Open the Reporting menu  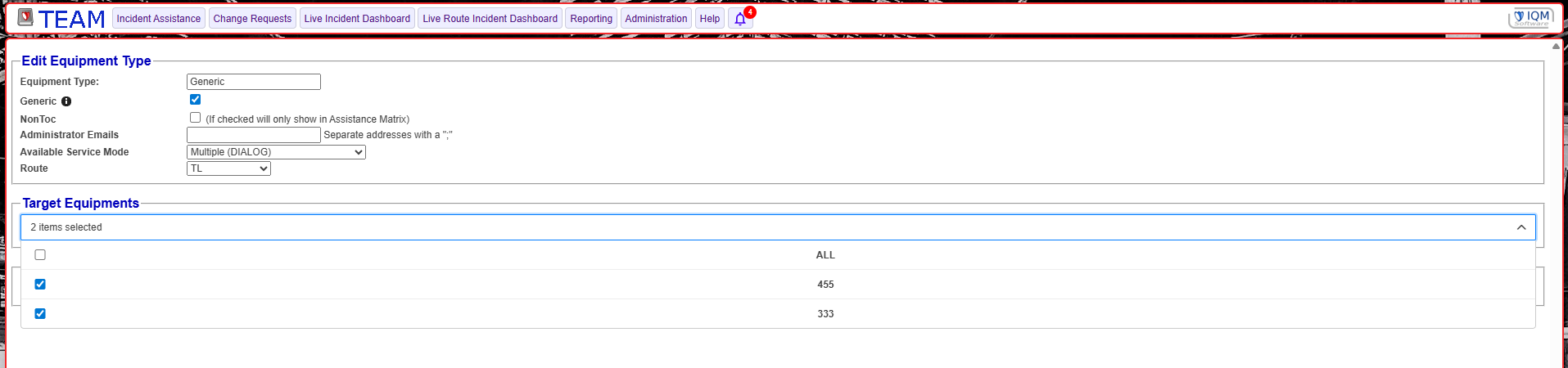click(590, 19)
